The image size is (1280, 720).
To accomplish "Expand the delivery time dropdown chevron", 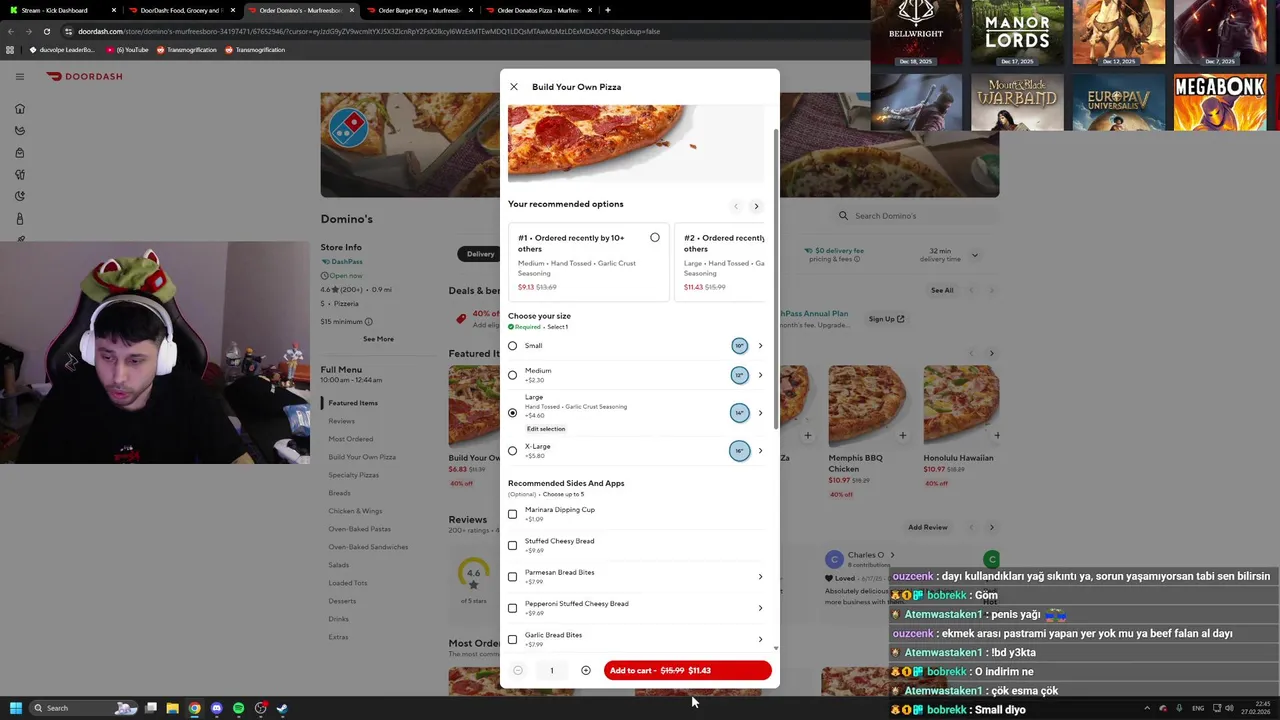I will pos(975,255).
